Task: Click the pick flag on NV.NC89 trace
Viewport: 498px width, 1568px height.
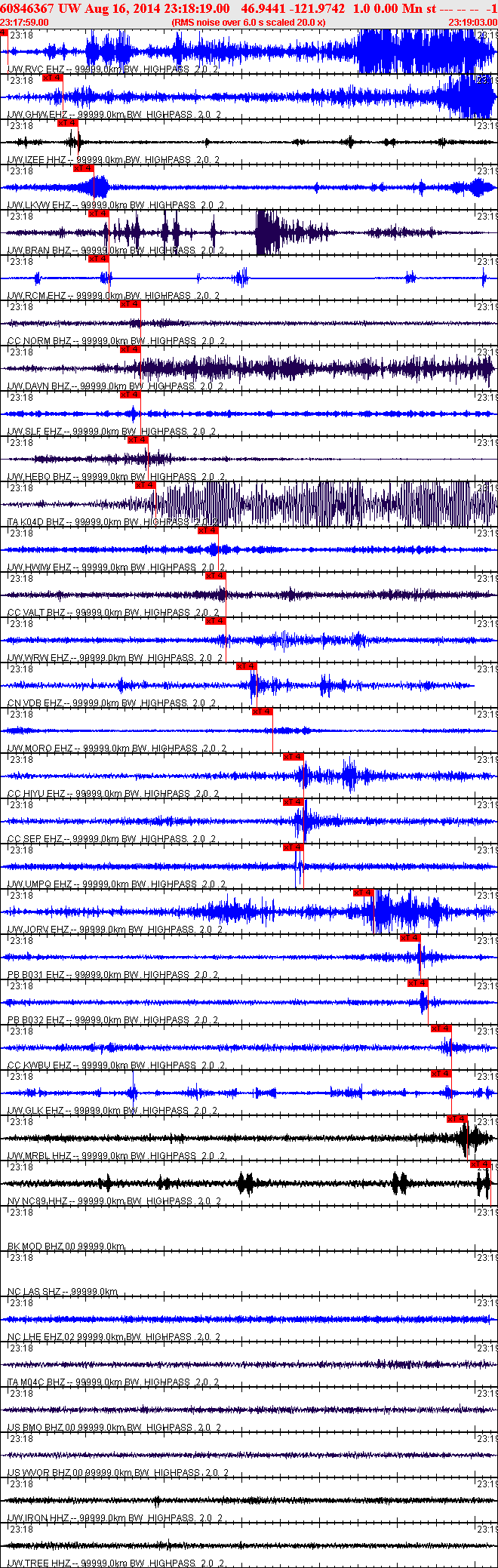Action: pos(481,1164)
